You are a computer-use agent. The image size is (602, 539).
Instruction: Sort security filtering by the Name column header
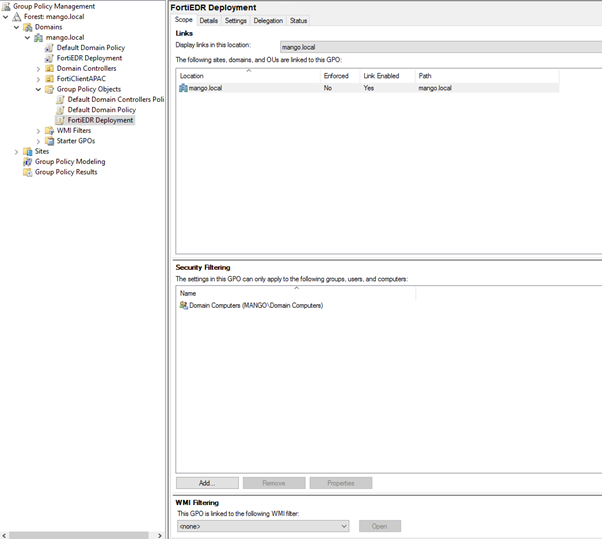(x=296, y=293)
